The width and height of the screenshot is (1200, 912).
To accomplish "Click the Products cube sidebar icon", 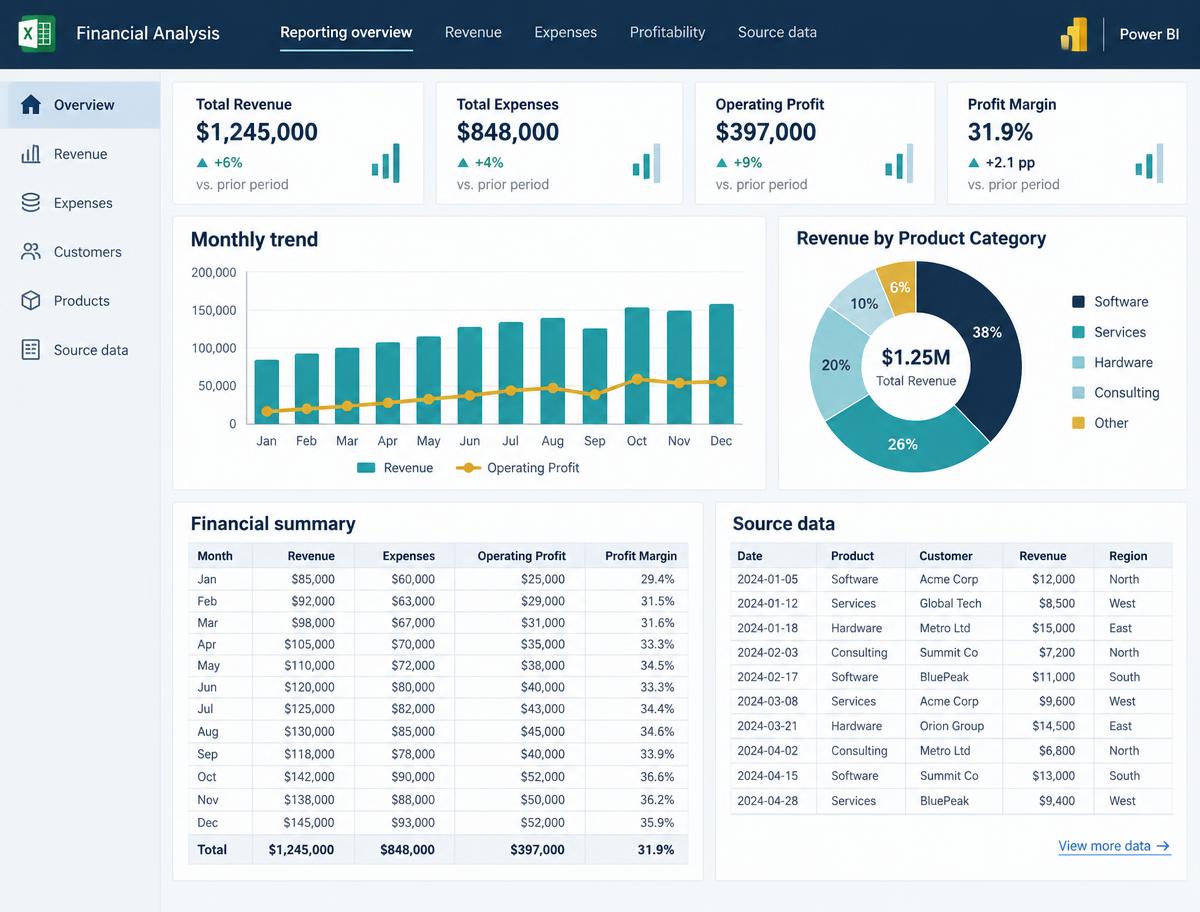I will 31,301.
